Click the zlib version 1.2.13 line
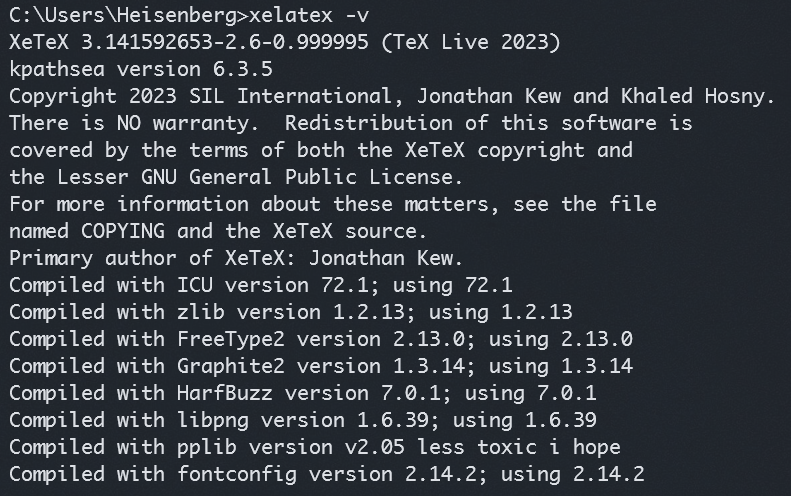 point(291,312)
